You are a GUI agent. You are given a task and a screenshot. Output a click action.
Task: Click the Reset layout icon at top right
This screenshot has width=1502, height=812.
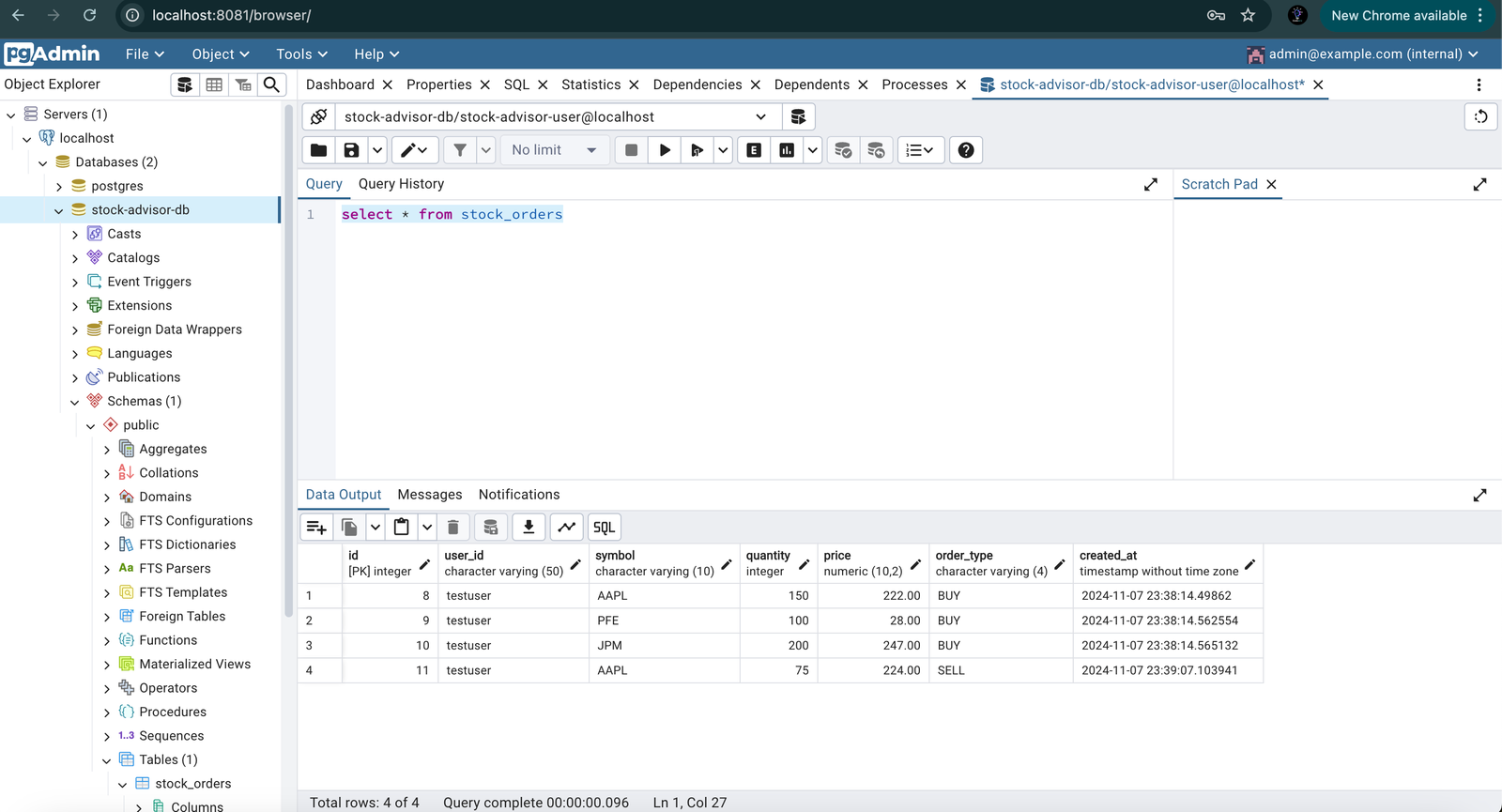tap(1480, 116)
